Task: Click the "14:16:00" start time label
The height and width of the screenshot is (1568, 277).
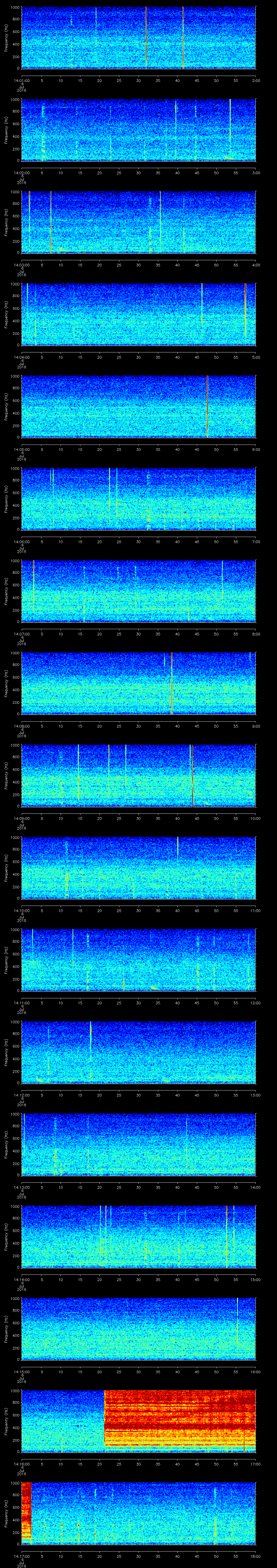Action: (21, 1463)
